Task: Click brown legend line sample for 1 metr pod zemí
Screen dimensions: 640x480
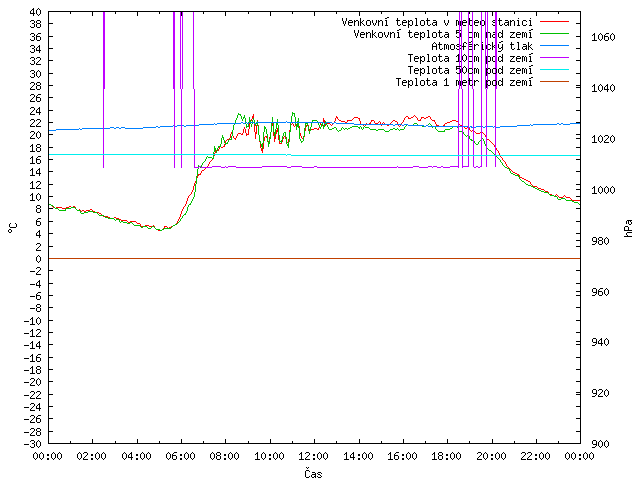Action: tap(554, 82)
